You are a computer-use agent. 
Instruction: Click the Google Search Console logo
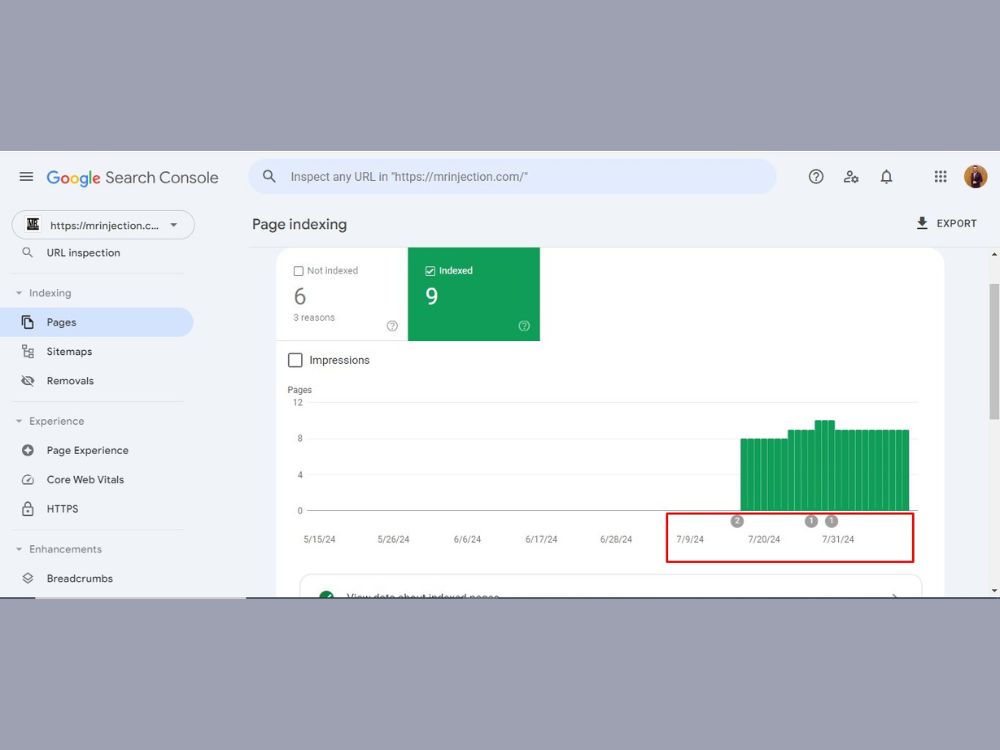(132, 177)
